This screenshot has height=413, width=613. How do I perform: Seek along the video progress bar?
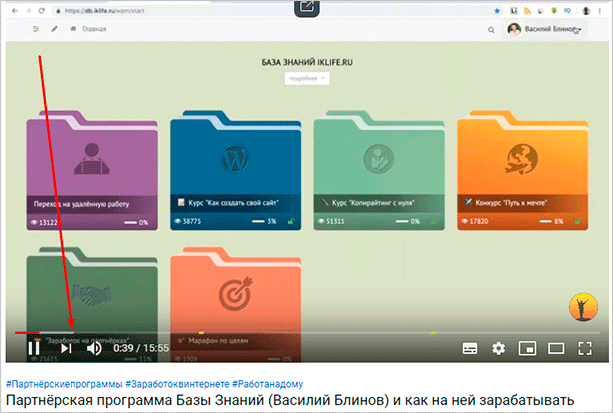(307, 332)
